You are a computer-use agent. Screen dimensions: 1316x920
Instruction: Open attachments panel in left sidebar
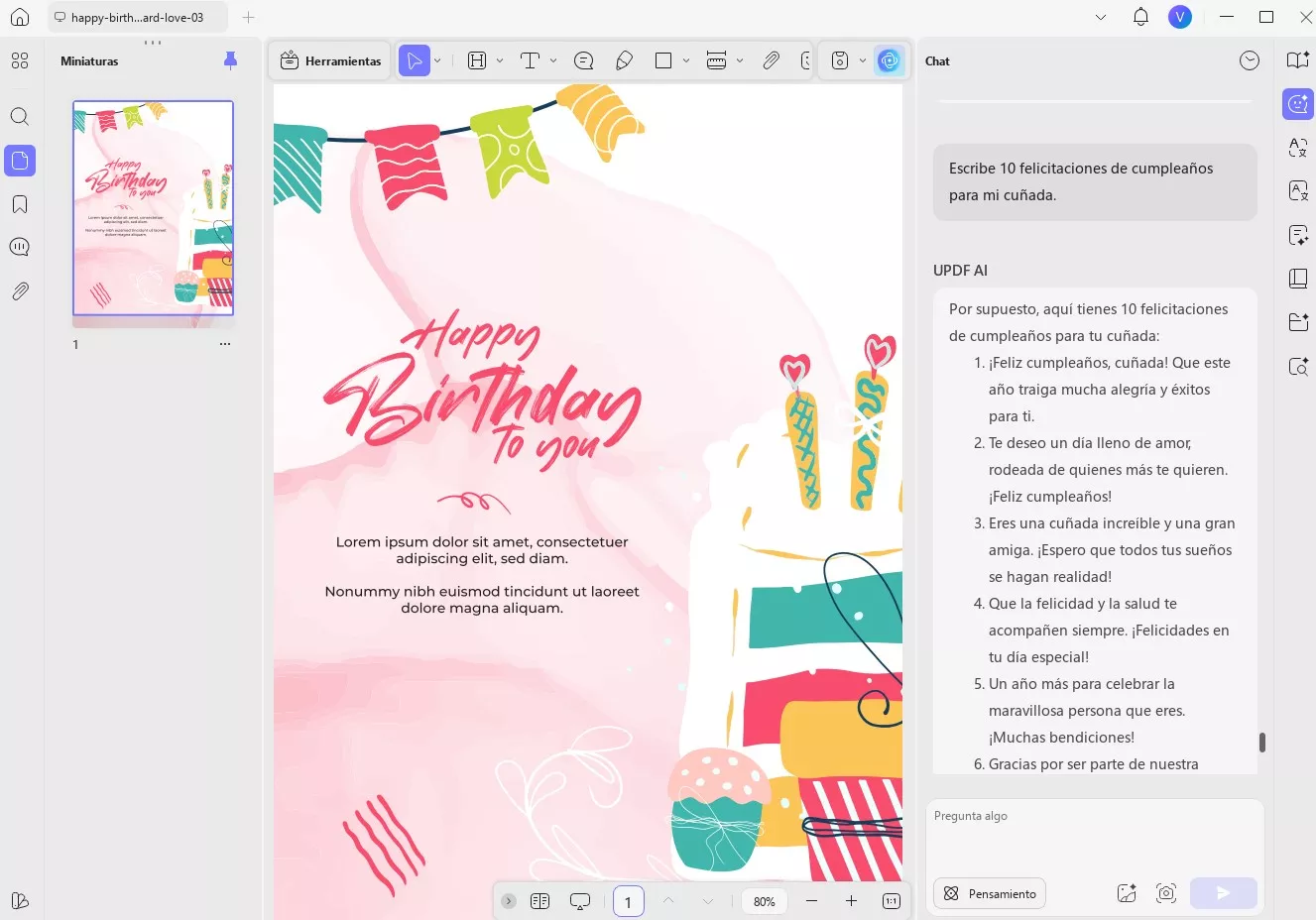[20, 290]
